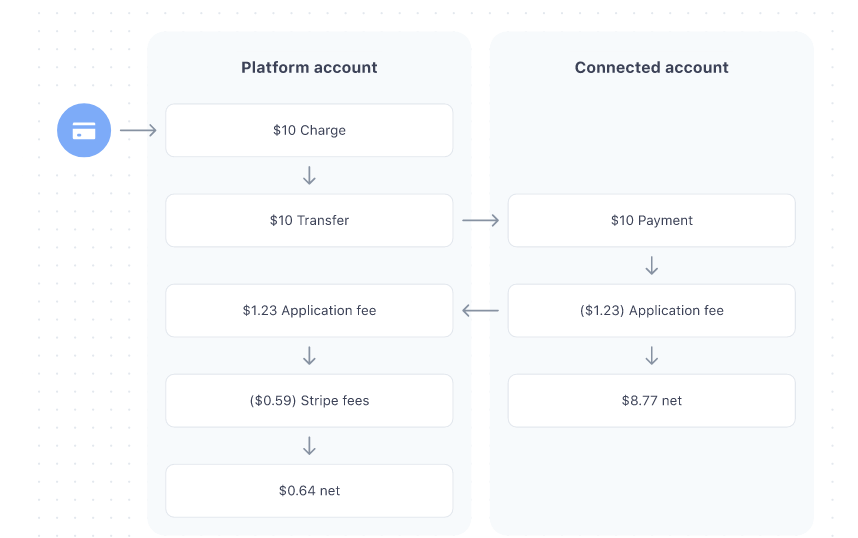Image resolution: width=858 pixels, height=538 pixels.
Task: Choose the platform's $1.23 Application fee box
Action: (309, 311)
